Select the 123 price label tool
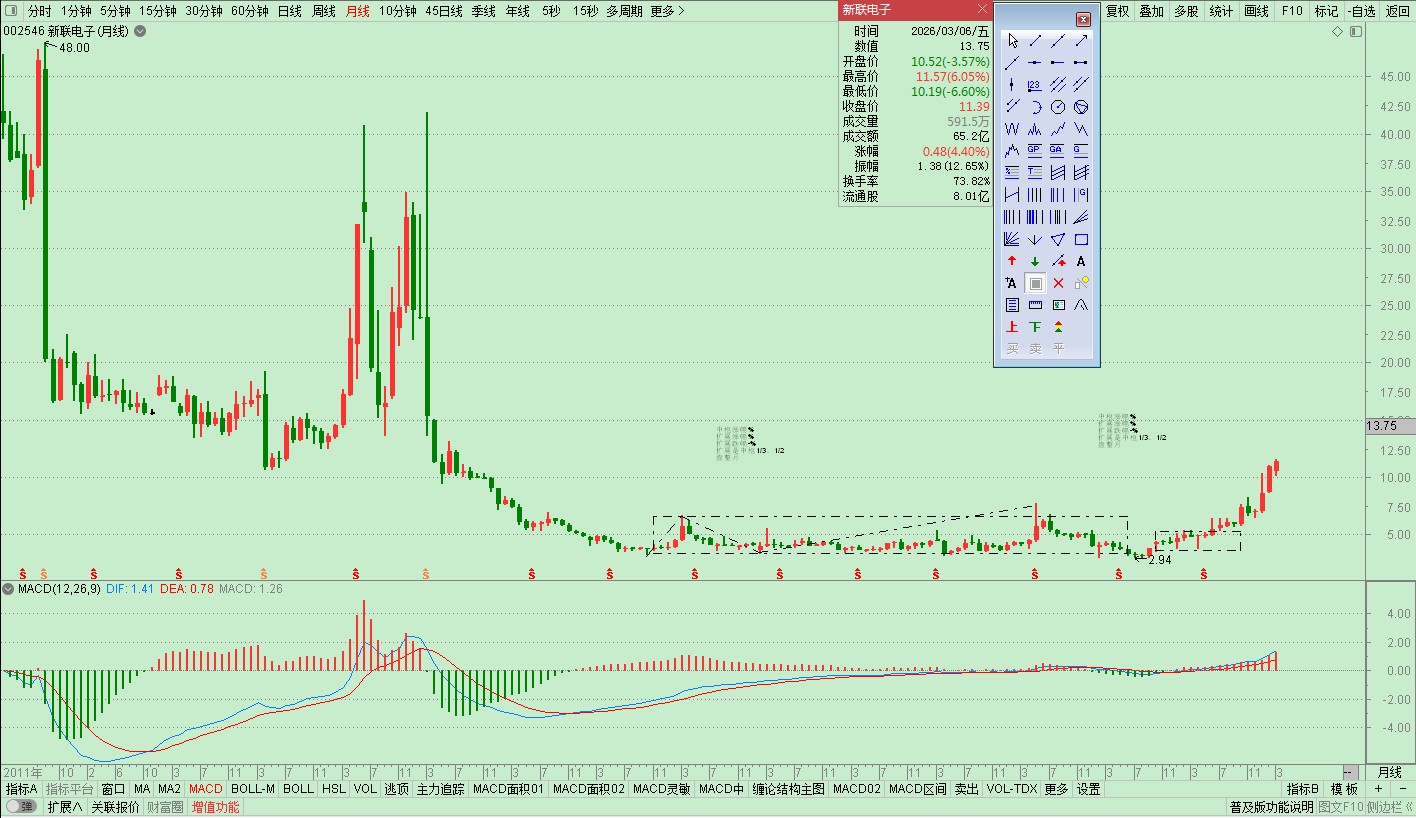Viewport: 1416px width, 818px height. coord(1035,84)
